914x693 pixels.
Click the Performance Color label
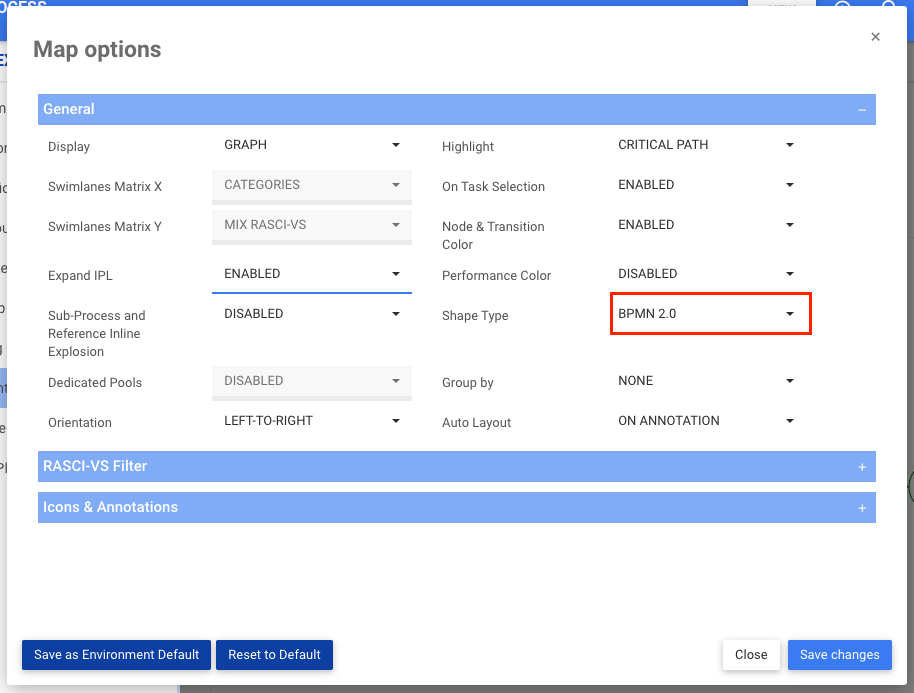coord(496,276)
